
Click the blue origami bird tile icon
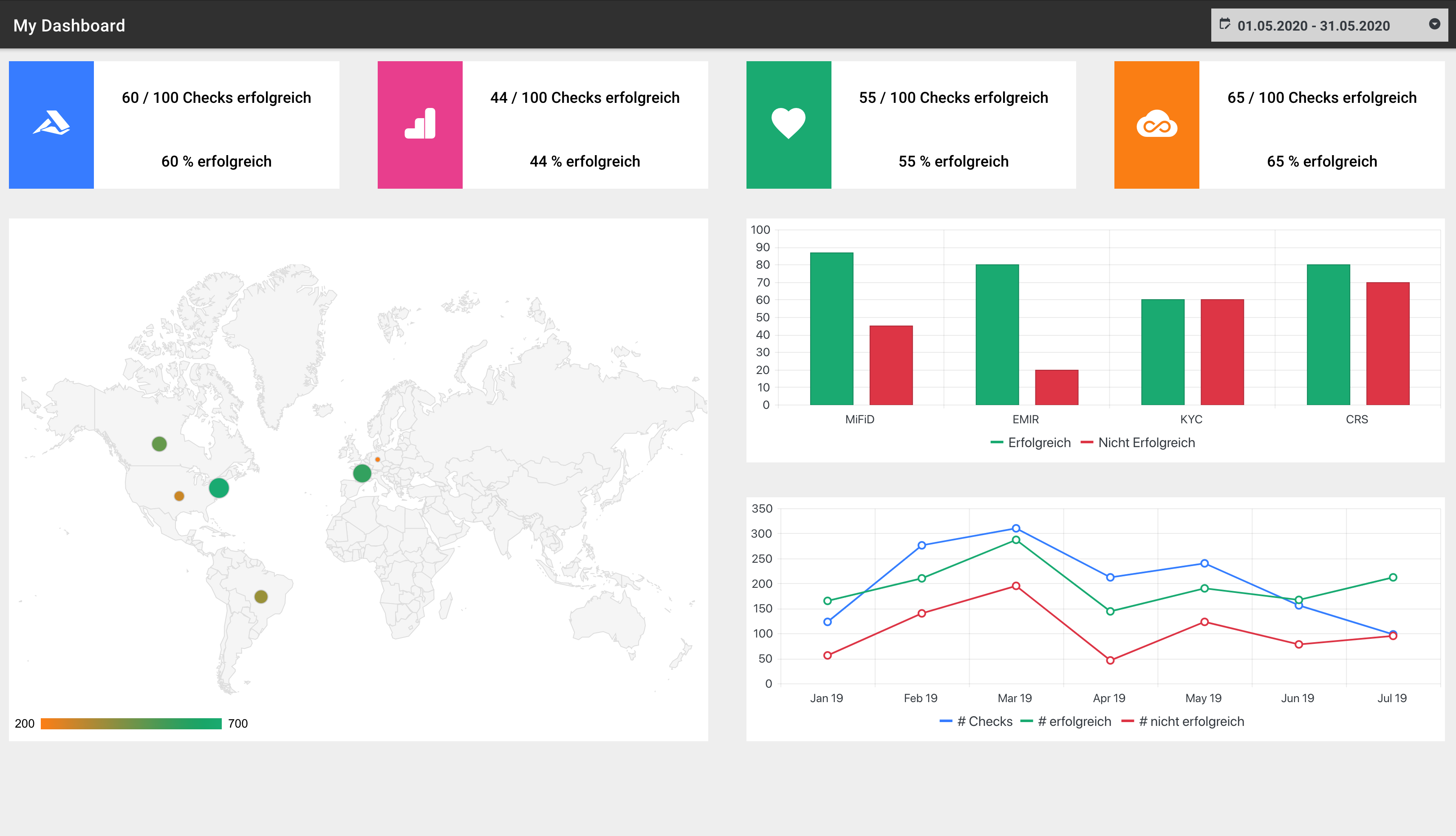point(51,123)
